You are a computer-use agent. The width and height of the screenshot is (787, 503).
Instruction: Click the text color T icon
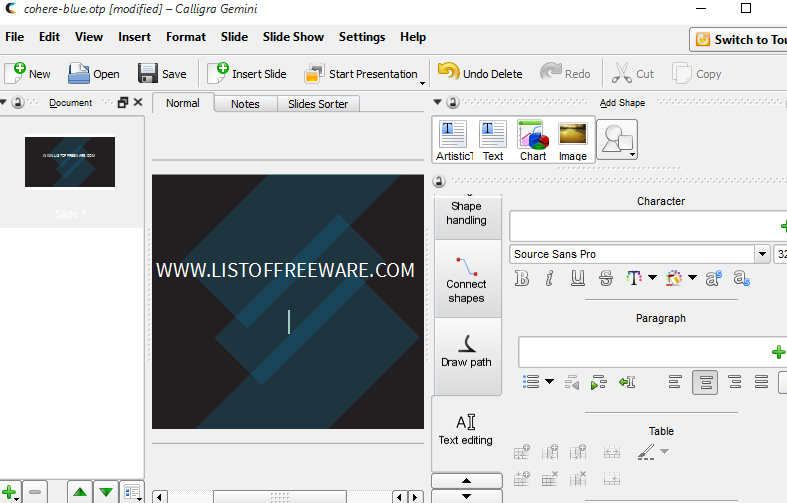pos(634,278)
